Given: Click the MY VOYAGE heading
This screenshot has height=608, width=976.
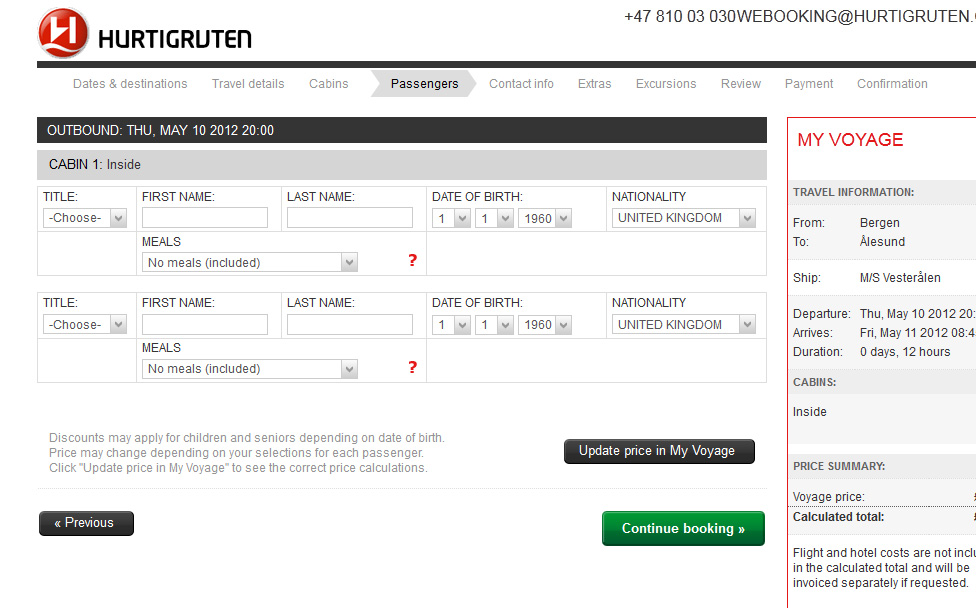Looking at the screenshot, I should (x=850, y=139).
